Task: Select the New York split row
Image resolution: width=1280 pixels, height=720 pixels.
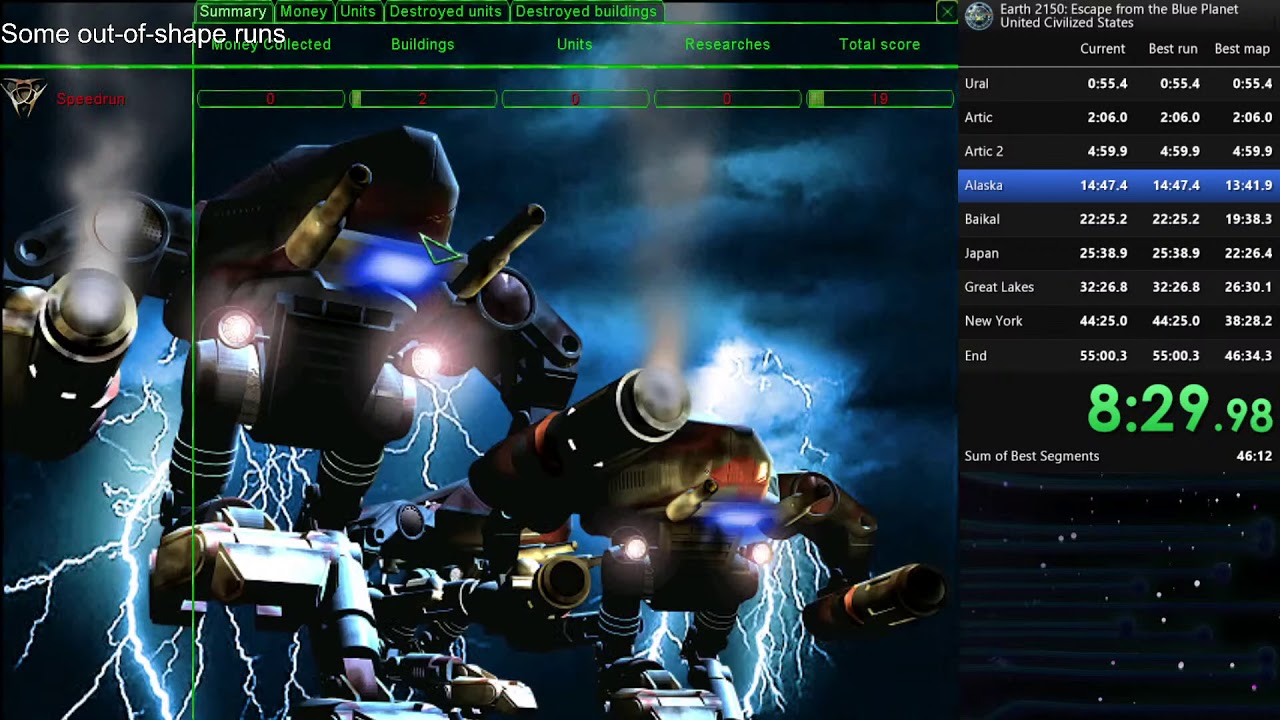Action: click(1119, 322)
